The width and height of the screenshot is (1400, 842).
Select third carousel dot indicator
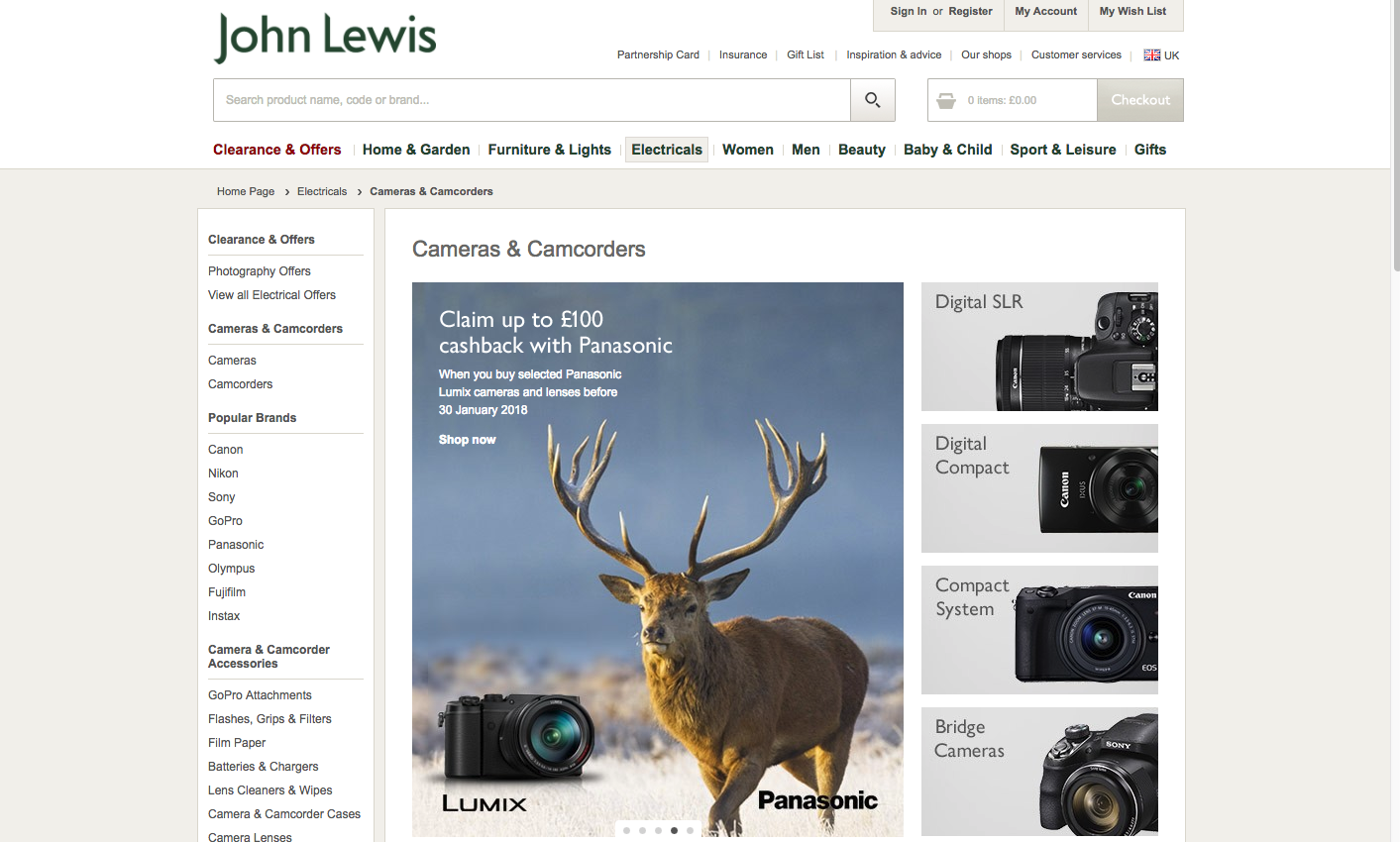658,830
